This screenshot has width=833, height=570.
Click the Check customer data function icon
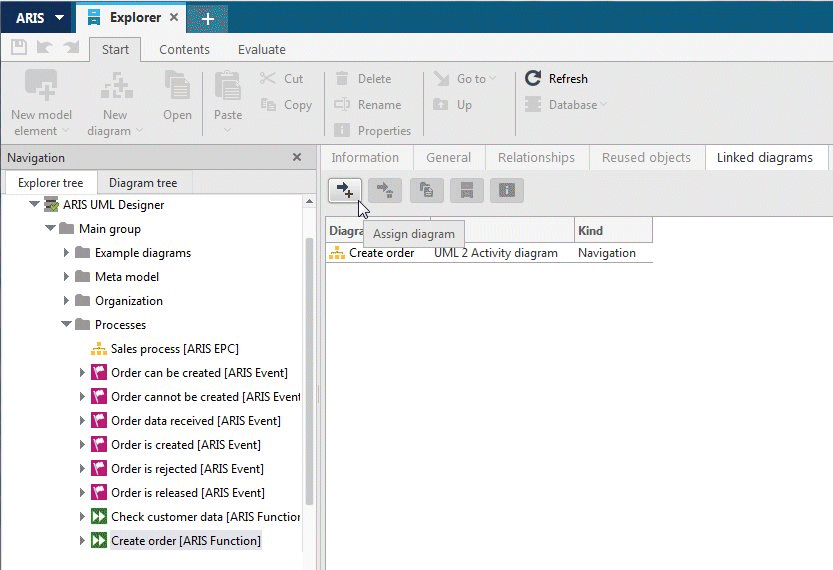[x=99, y=516]
